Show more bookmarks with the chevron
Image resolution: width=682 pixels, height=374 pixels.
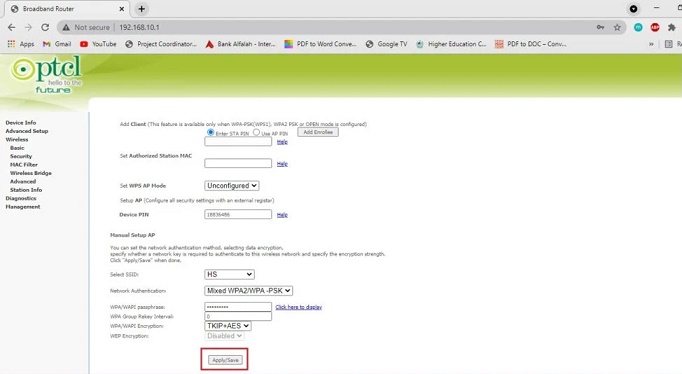(651, 44)
